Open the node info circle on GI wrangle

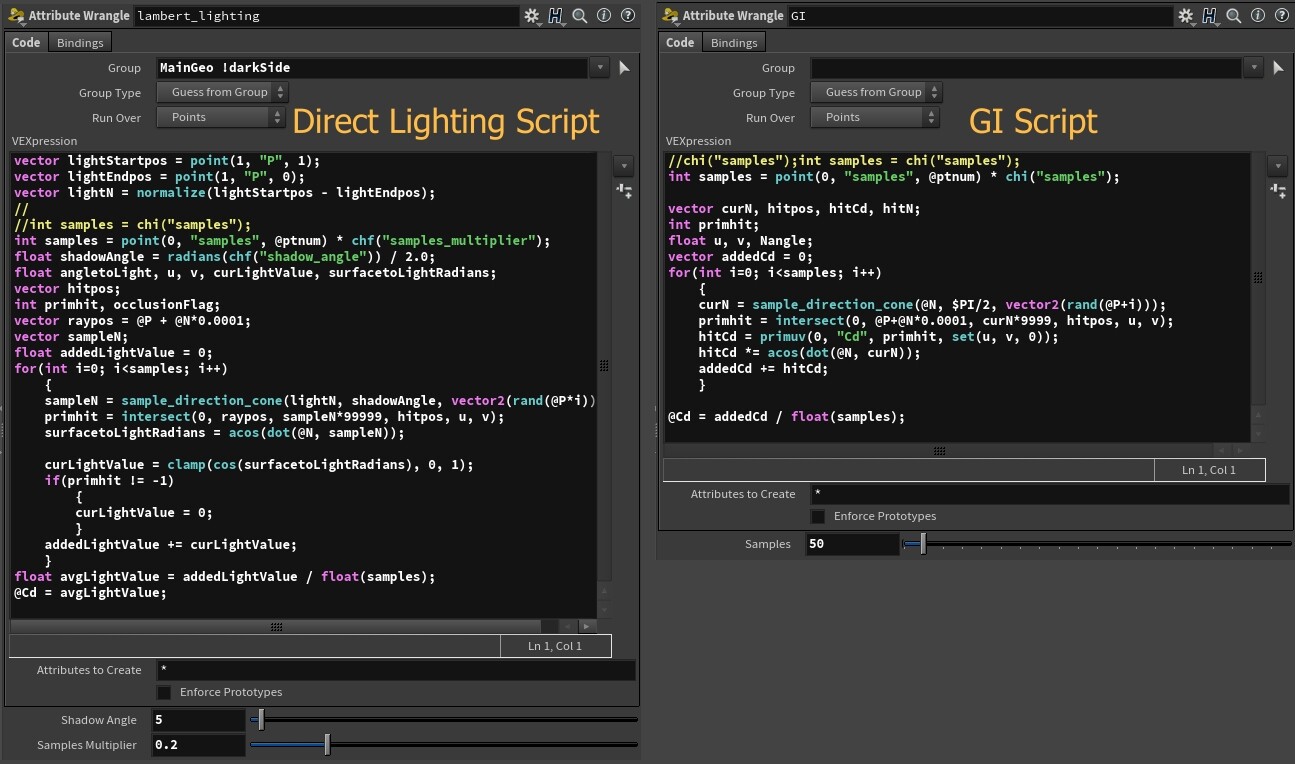click(x=1258, y=15)
